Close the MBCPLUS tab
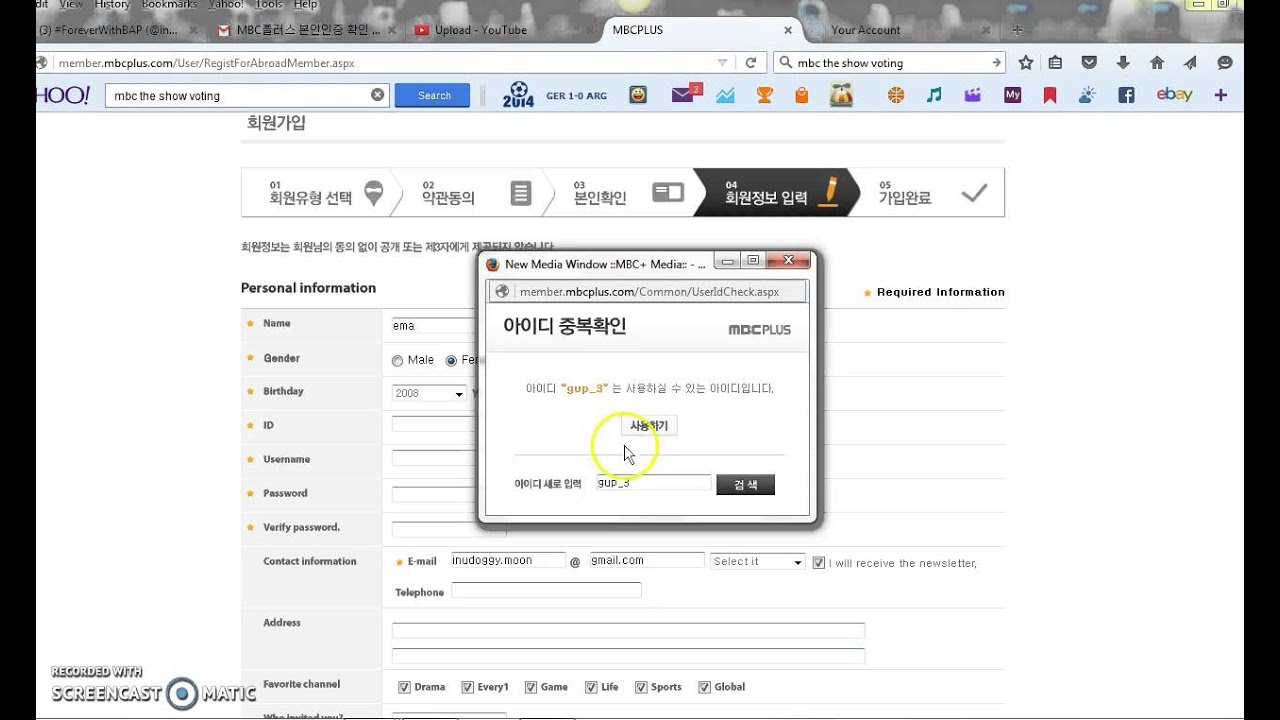The width and height of the screenshot is (1280, 720). [x=788, y=30]
